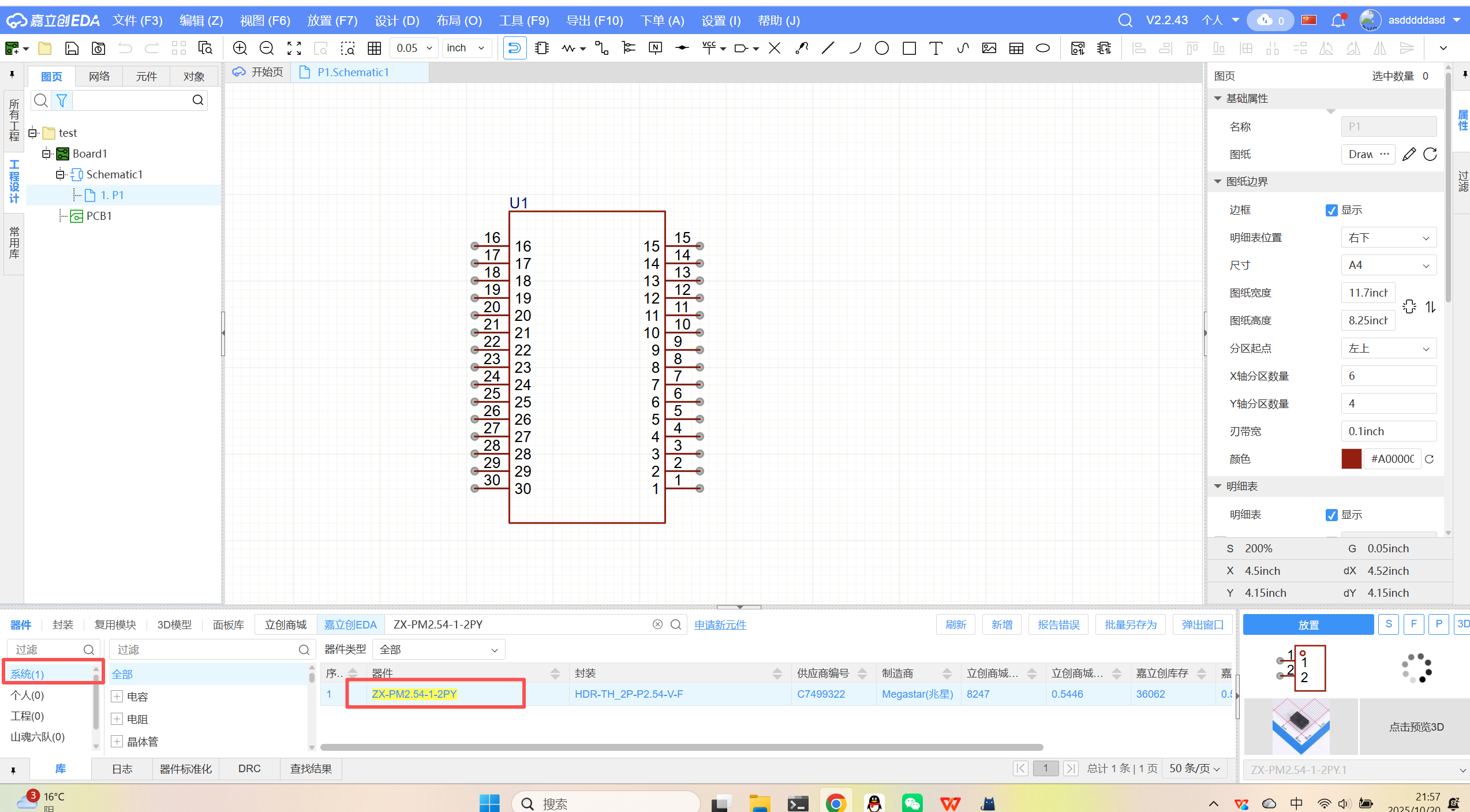Open the 器件类型 全部 dropdown
1470x812 pixels.
(439, 650)
